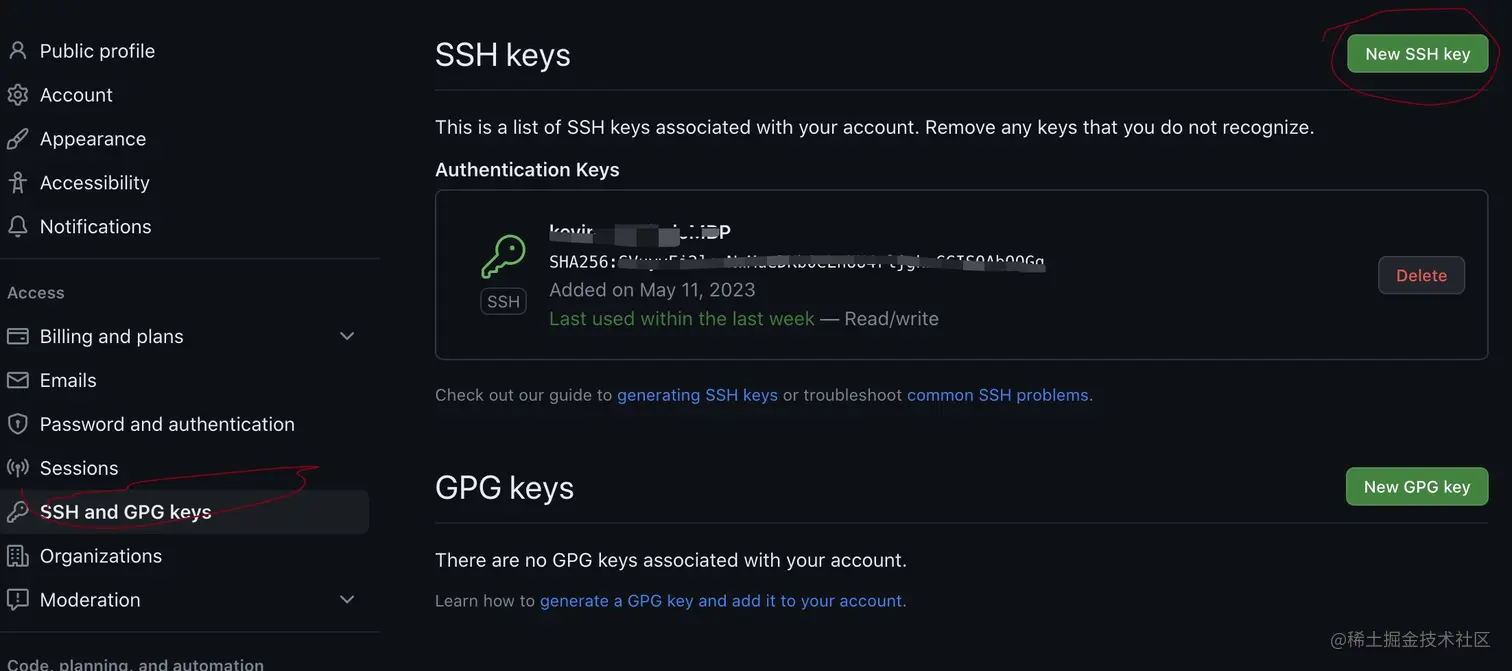
Task: Select the Appearance paintbrush icon
Action: pos(17,138)
